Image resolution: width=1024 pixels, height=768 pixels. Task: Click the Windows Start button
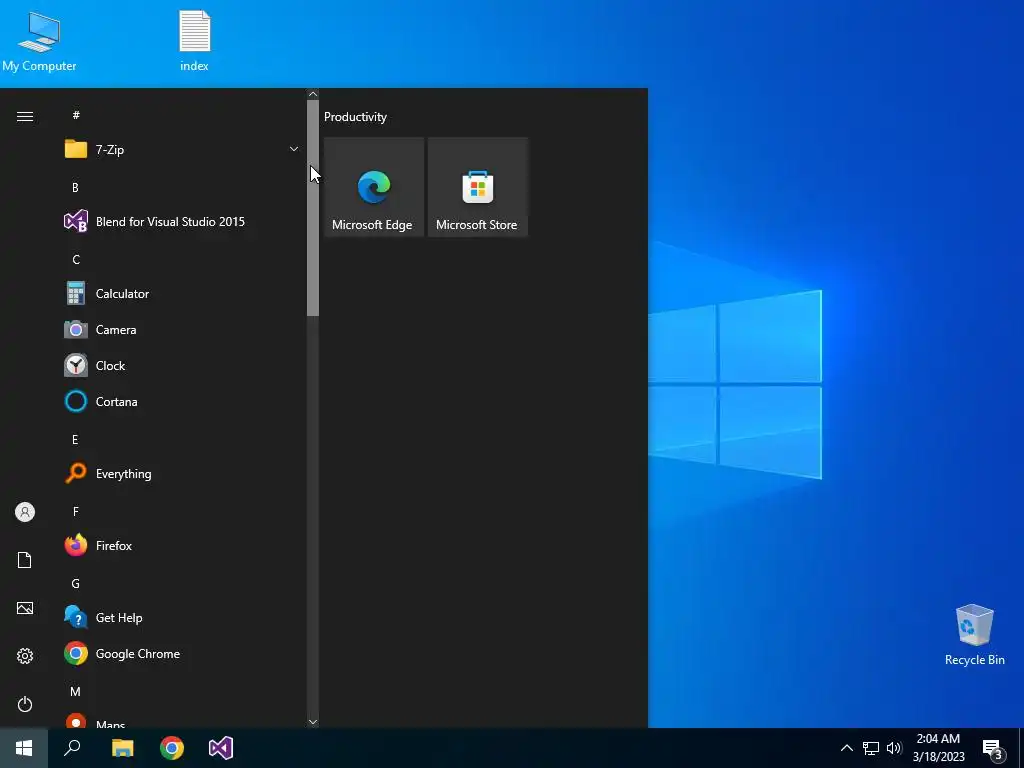[x=24, y=748]
